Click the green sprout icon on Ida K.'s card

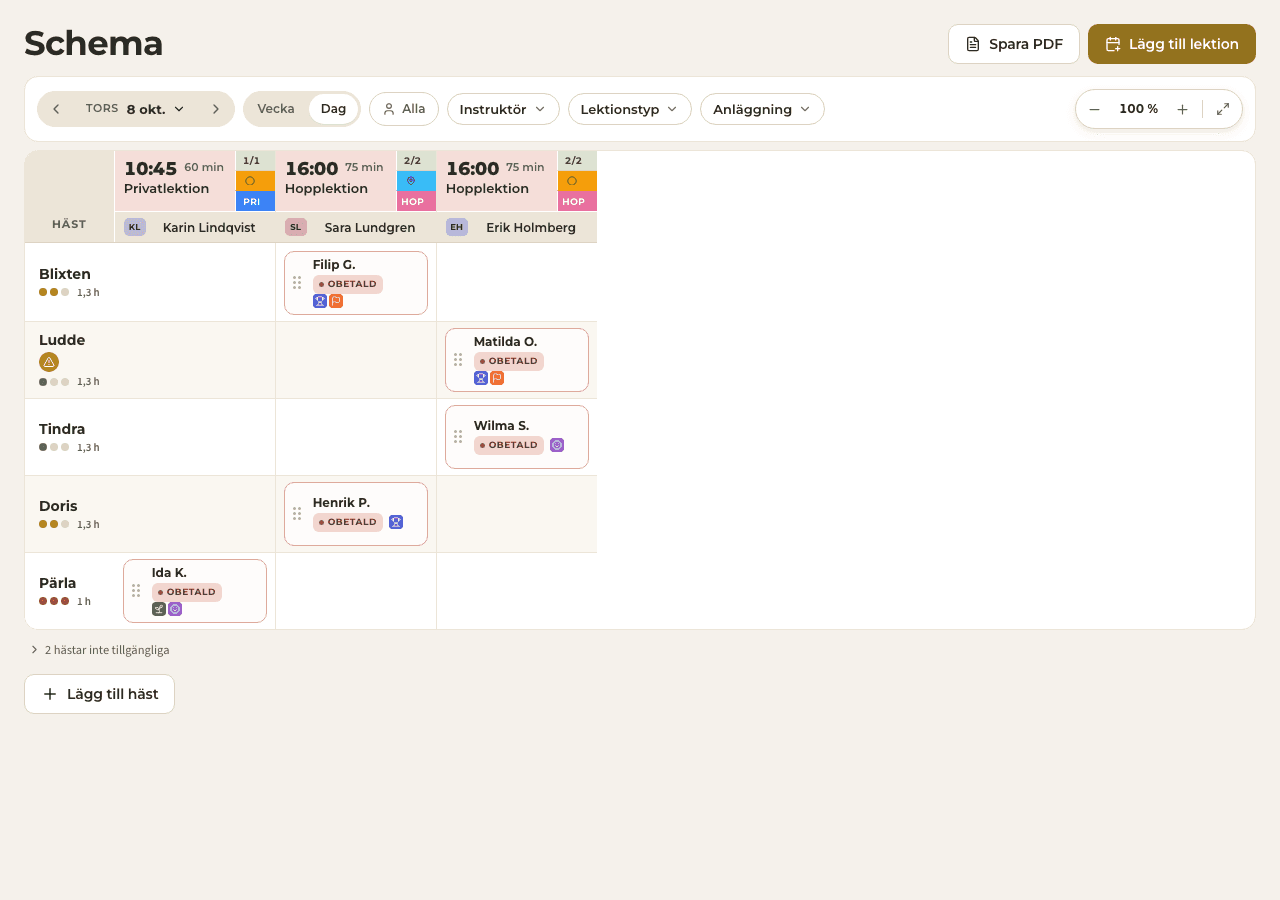click(x=159, y=609)
